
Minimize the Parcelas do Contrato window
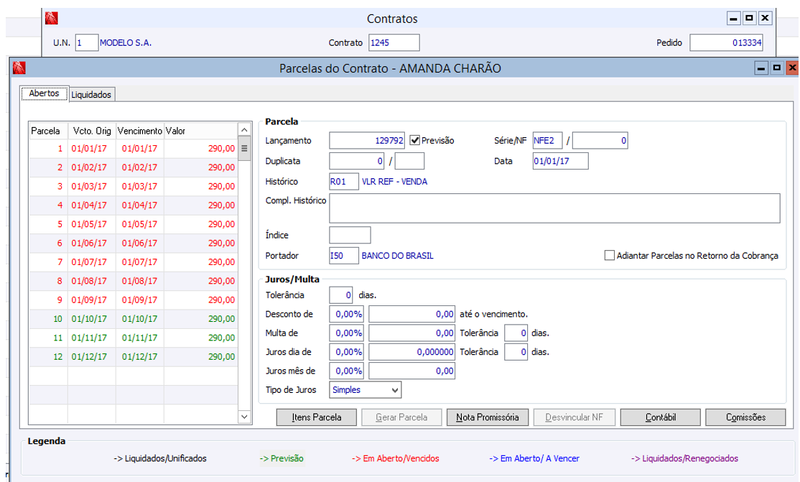coord(761,68)
